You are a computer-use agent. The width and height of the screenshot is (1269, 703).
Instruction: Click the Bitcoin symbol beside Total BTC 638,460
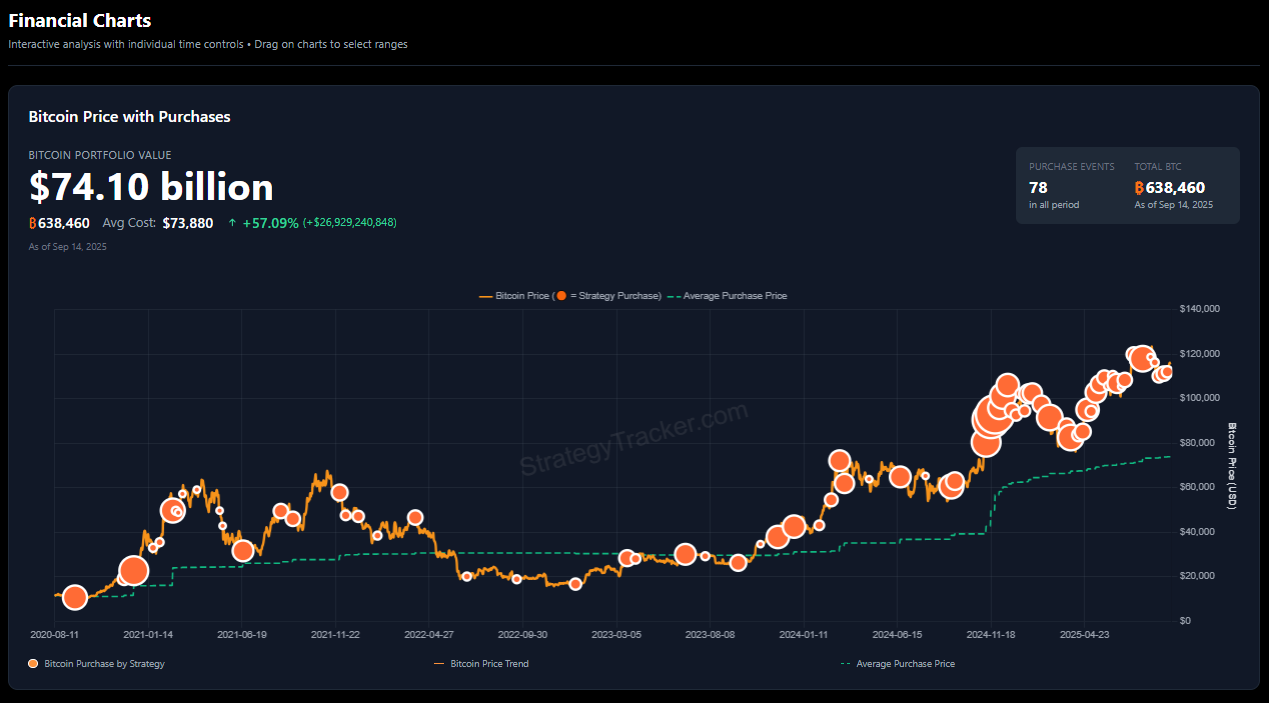coord(1139,188)
